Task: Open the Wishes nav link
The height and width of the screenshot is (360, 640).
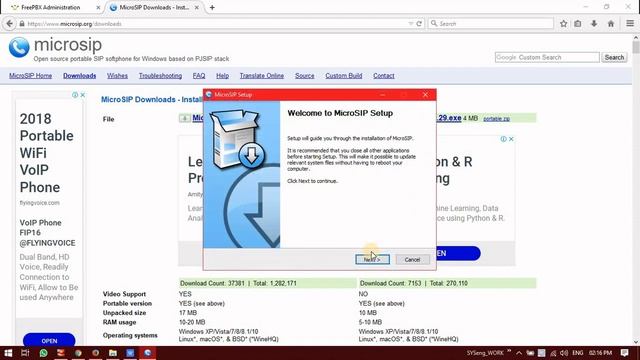Action: tap(117, 76)
